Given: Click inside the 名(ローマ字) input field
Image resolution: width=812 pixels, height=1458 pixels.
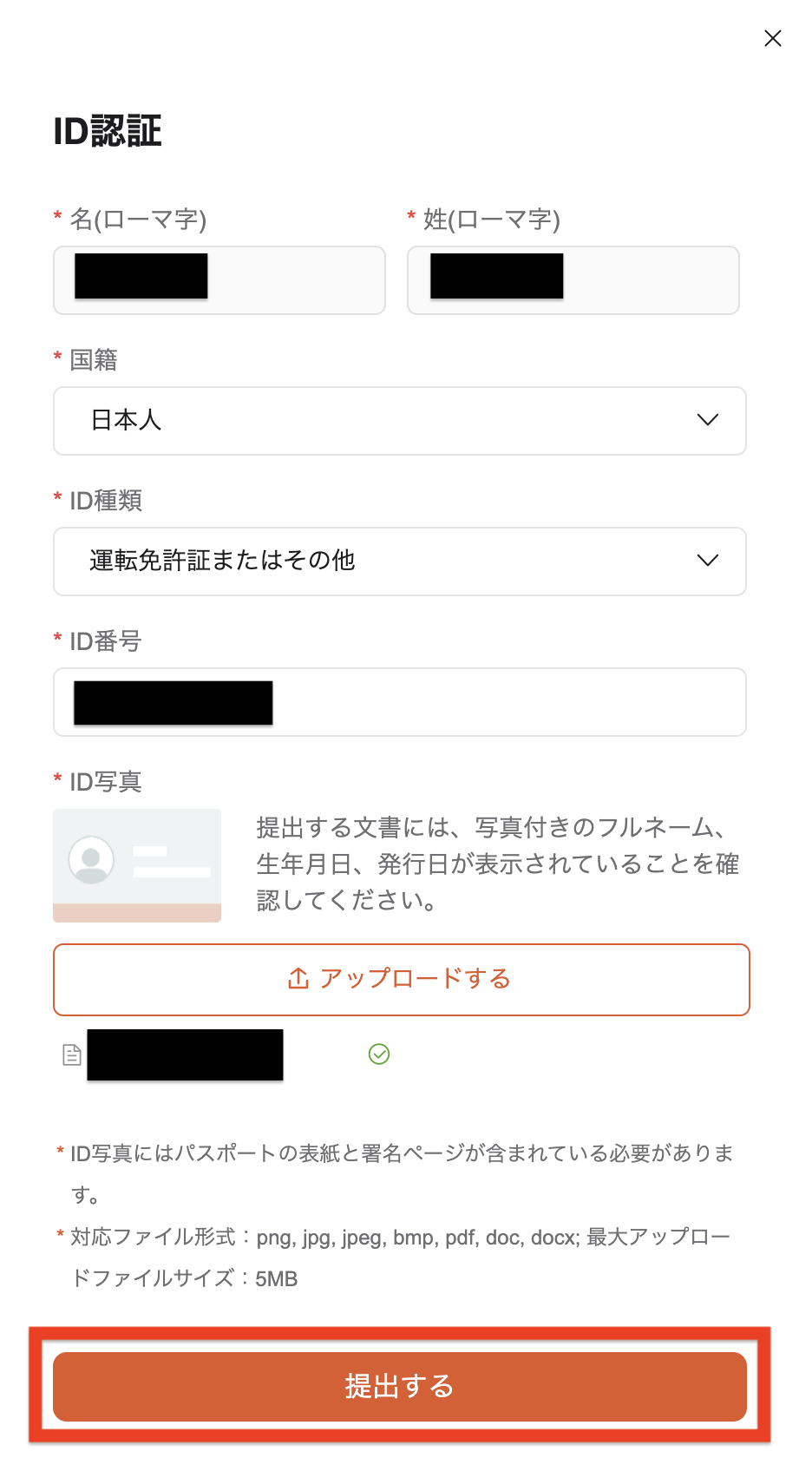Looking at the screenshot, I should (219, 279).
